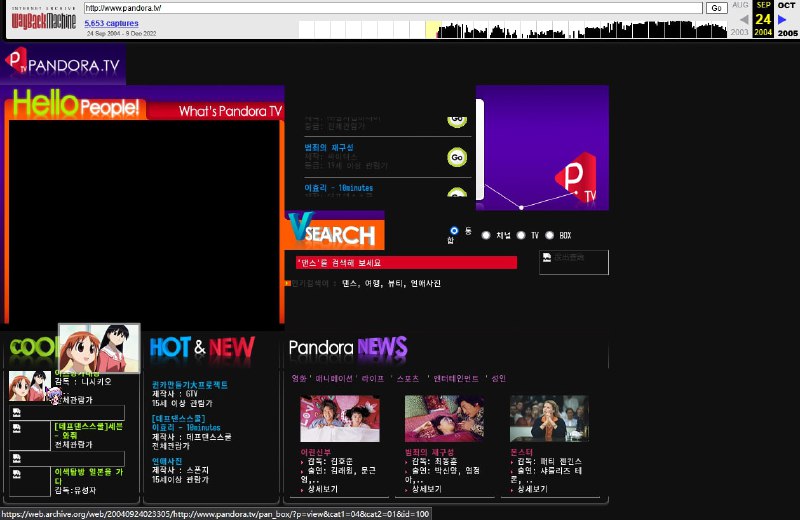Image resolution: width=800 pixels, height=520 pixels.
Task: Open the 어린신부 movie thumbnail
Action: (340, 419)
